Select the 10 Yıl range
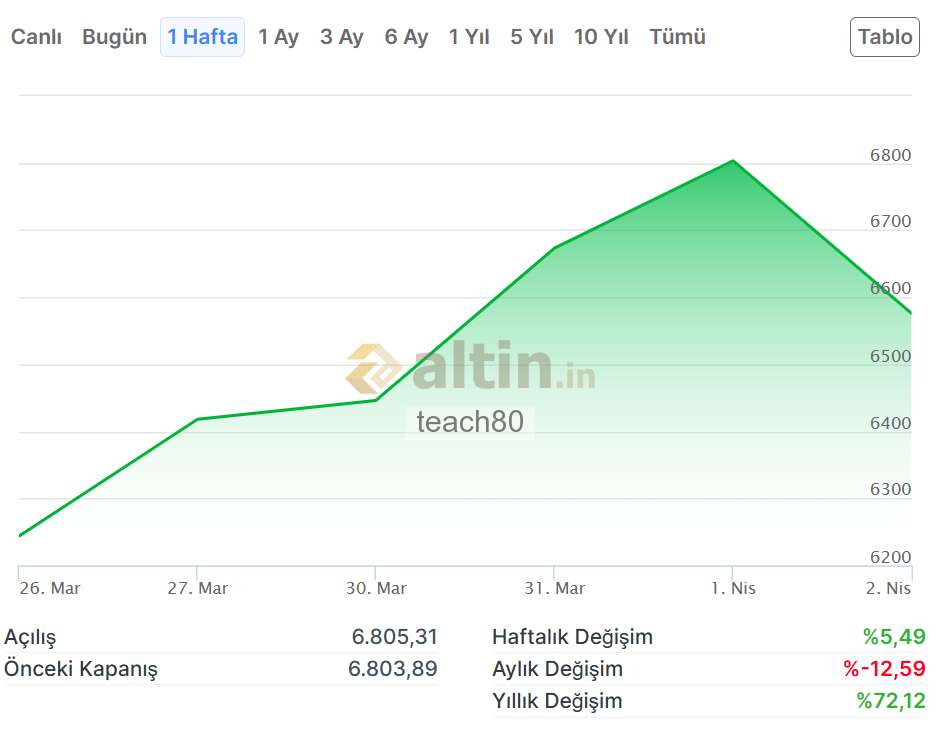This screenshot has height=735, width=940. (x=601, y=37)
